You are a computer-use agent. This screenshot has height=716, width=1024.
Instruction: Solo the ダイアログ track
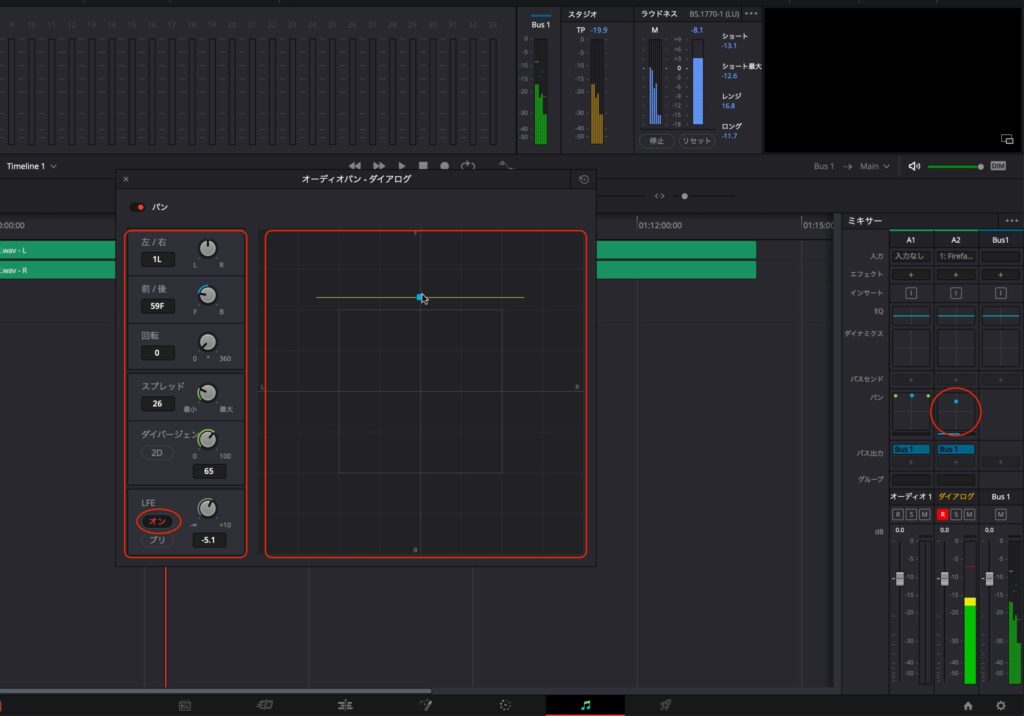[x=955, y=514]
